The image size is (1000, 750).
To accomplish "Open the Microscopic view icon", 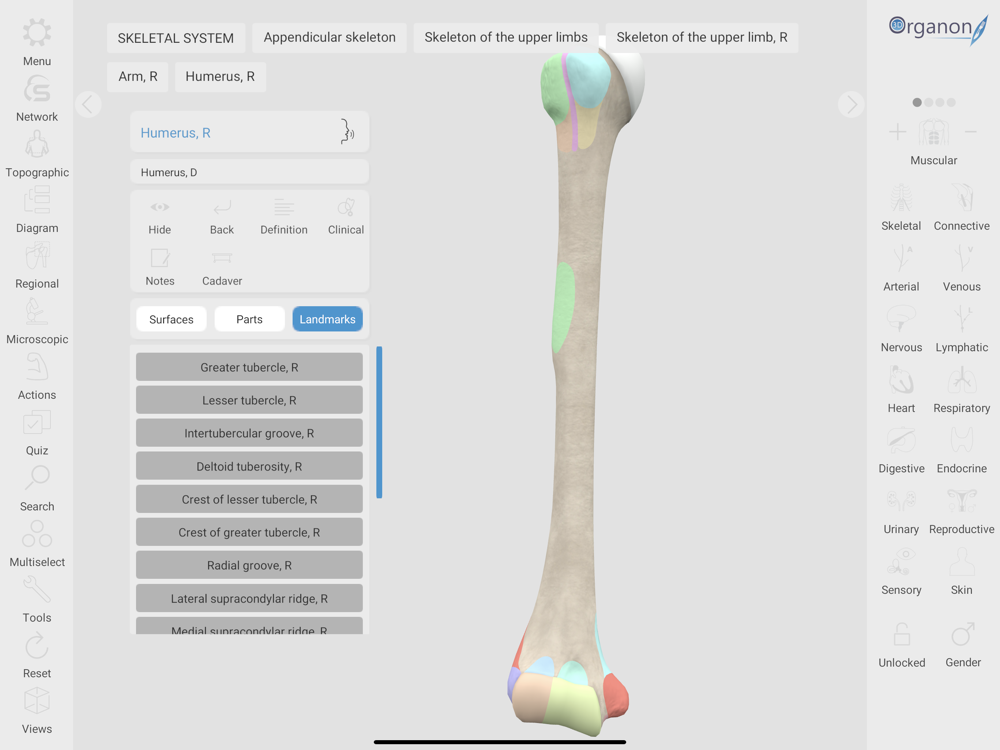I will click(x=37, y=311).
